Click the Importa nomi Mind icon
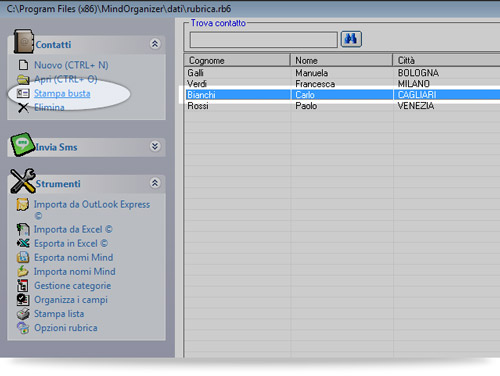500x376 pixels. (23, 271)
